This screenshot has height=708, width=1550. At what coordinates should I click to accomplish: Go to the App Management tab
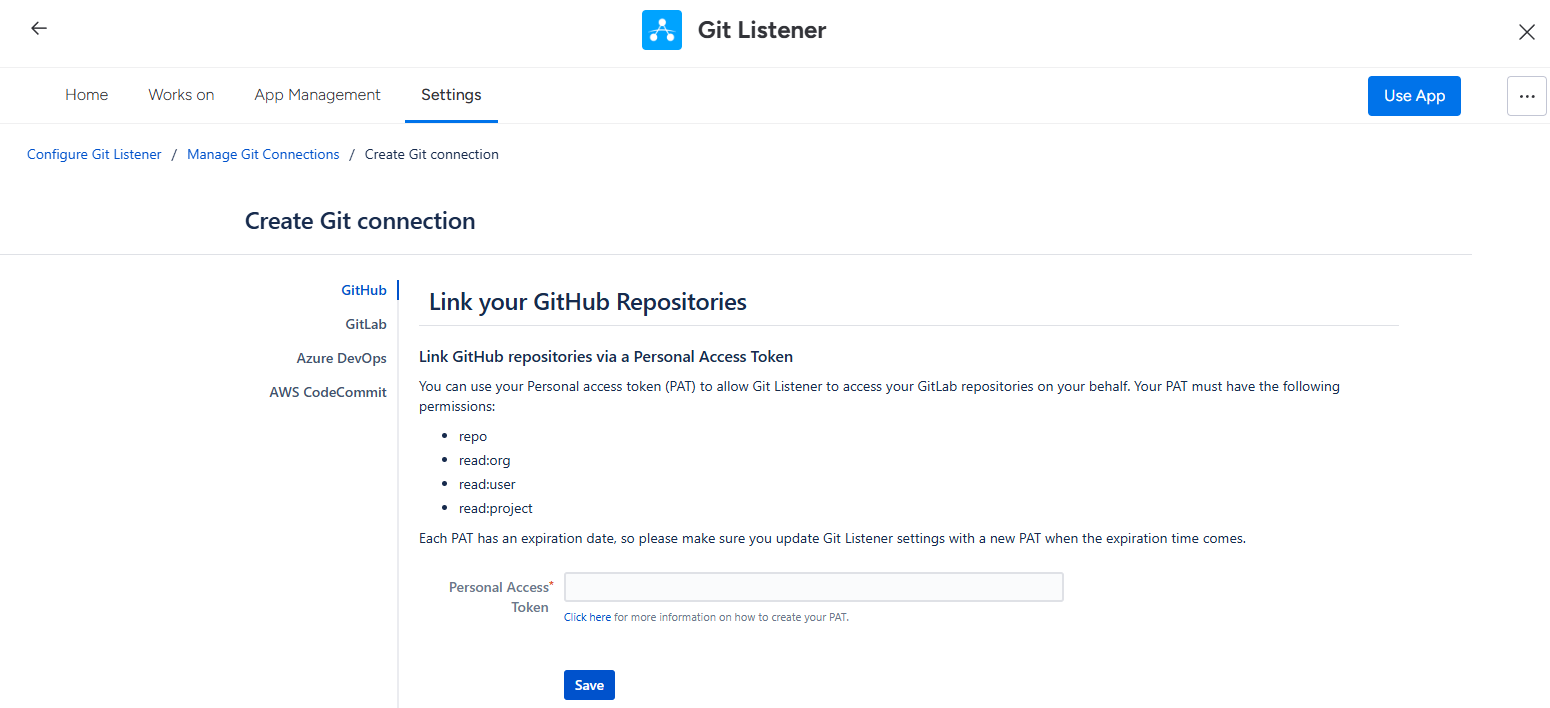click(x=317, y=95)
